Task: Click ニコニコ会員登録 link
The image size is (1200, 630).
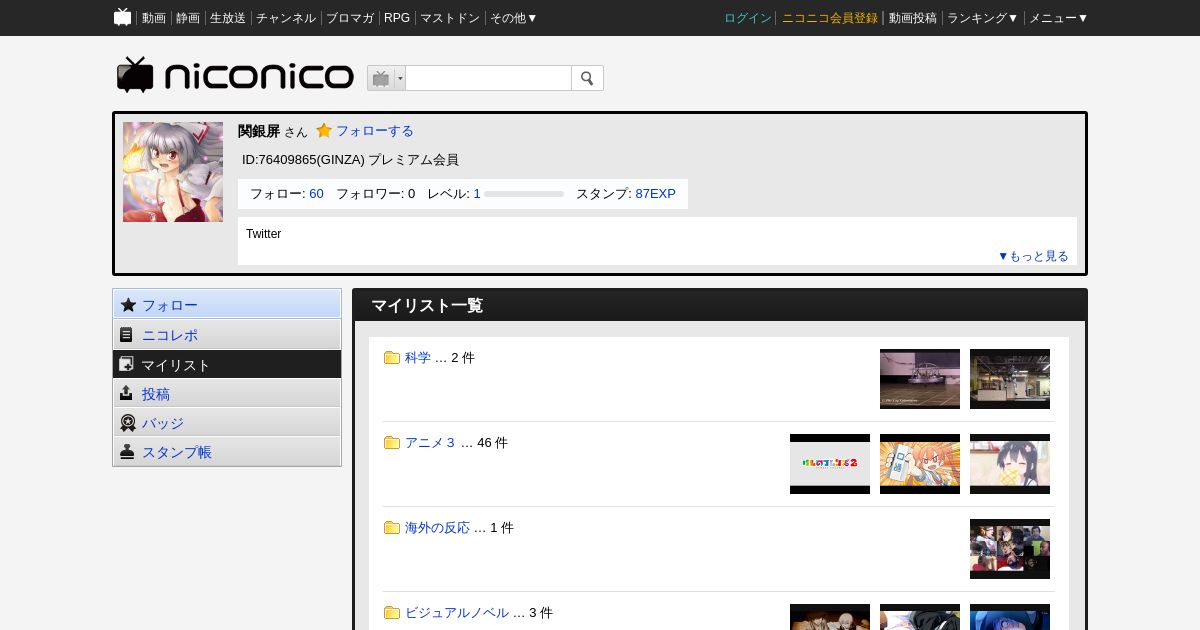Action: tap(830, 18)
